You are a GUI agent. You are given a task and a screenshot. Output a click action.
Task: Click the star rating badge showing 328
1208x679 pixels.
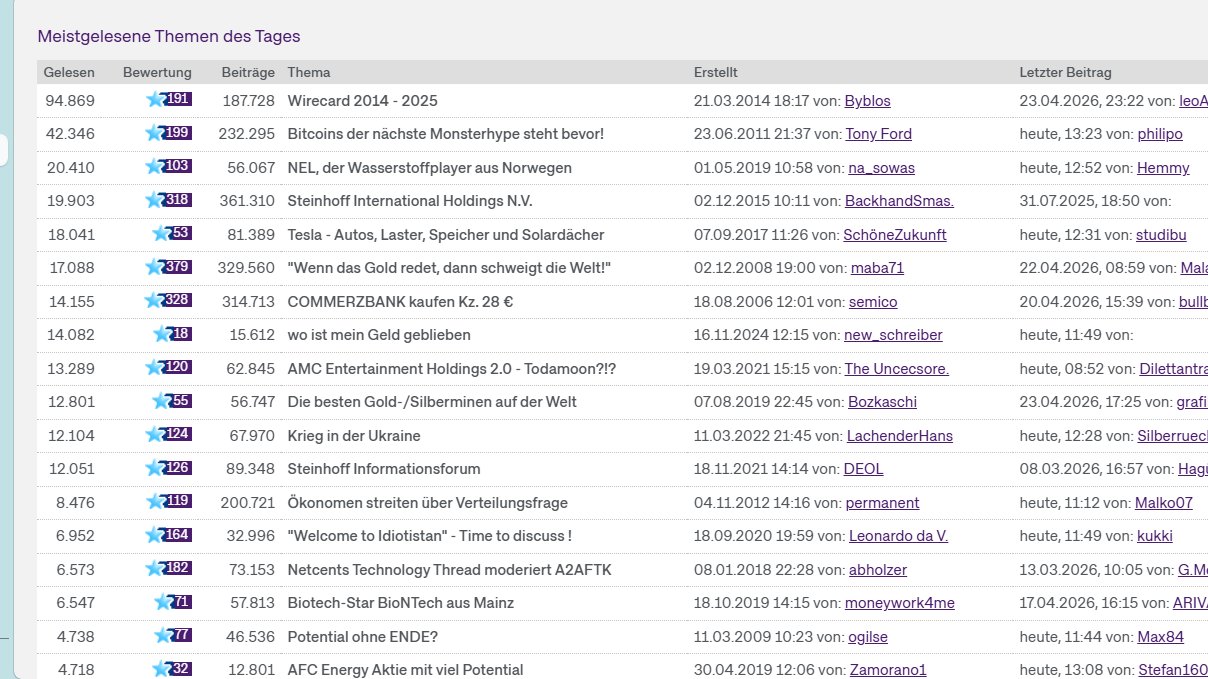coord(167,301)
